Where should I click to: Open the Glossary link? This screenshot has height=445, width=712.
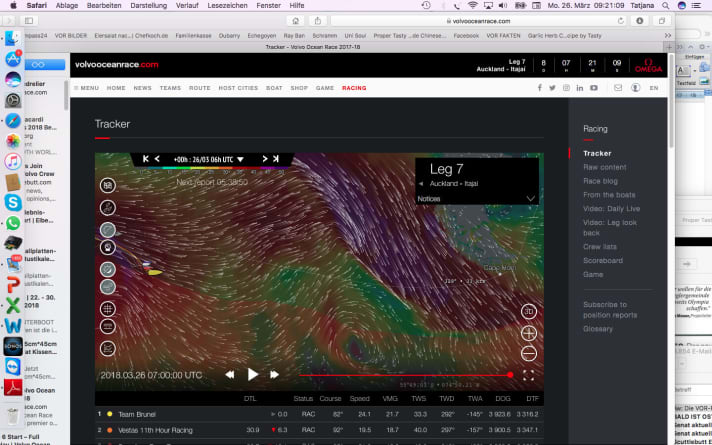tap(598, 329)
